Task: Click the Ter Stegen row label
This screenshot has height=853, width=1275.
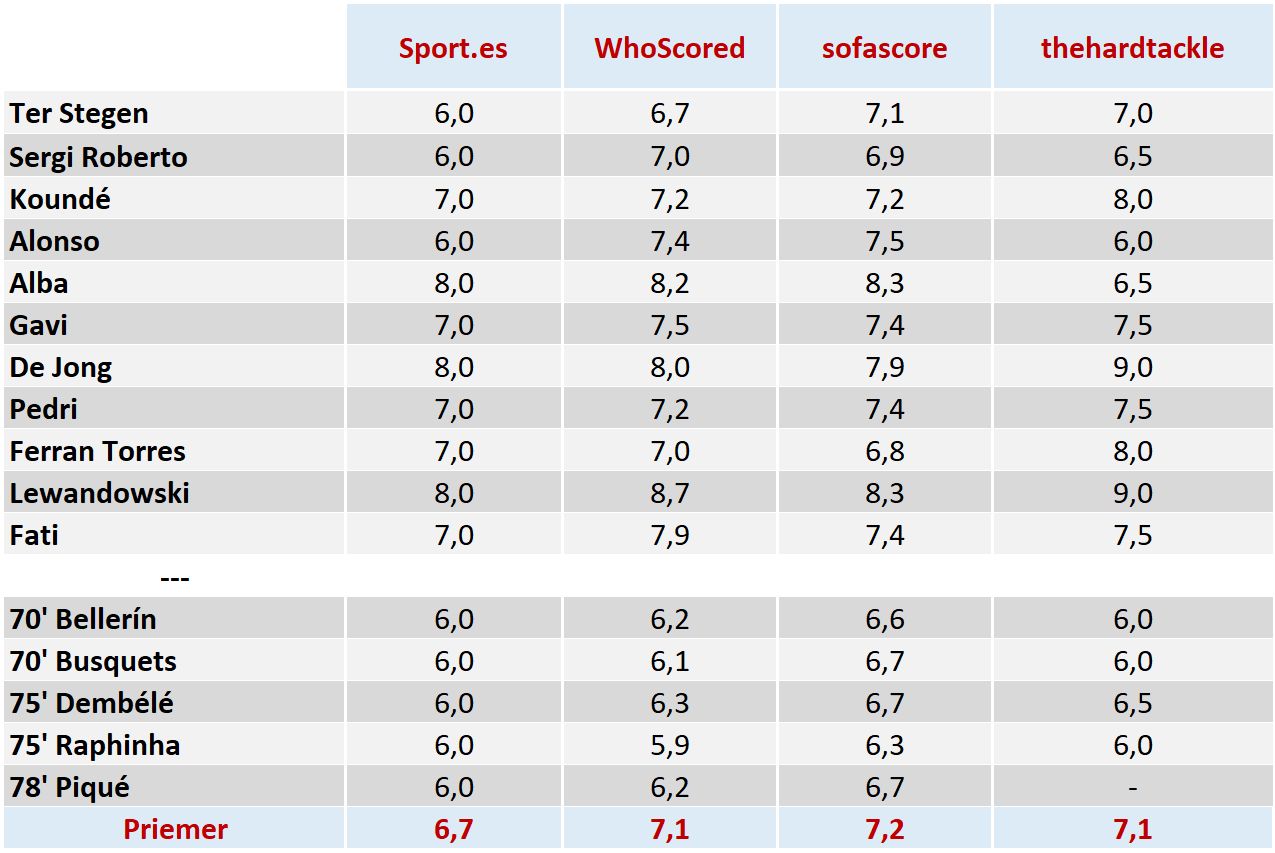Action: click(79, 114)
